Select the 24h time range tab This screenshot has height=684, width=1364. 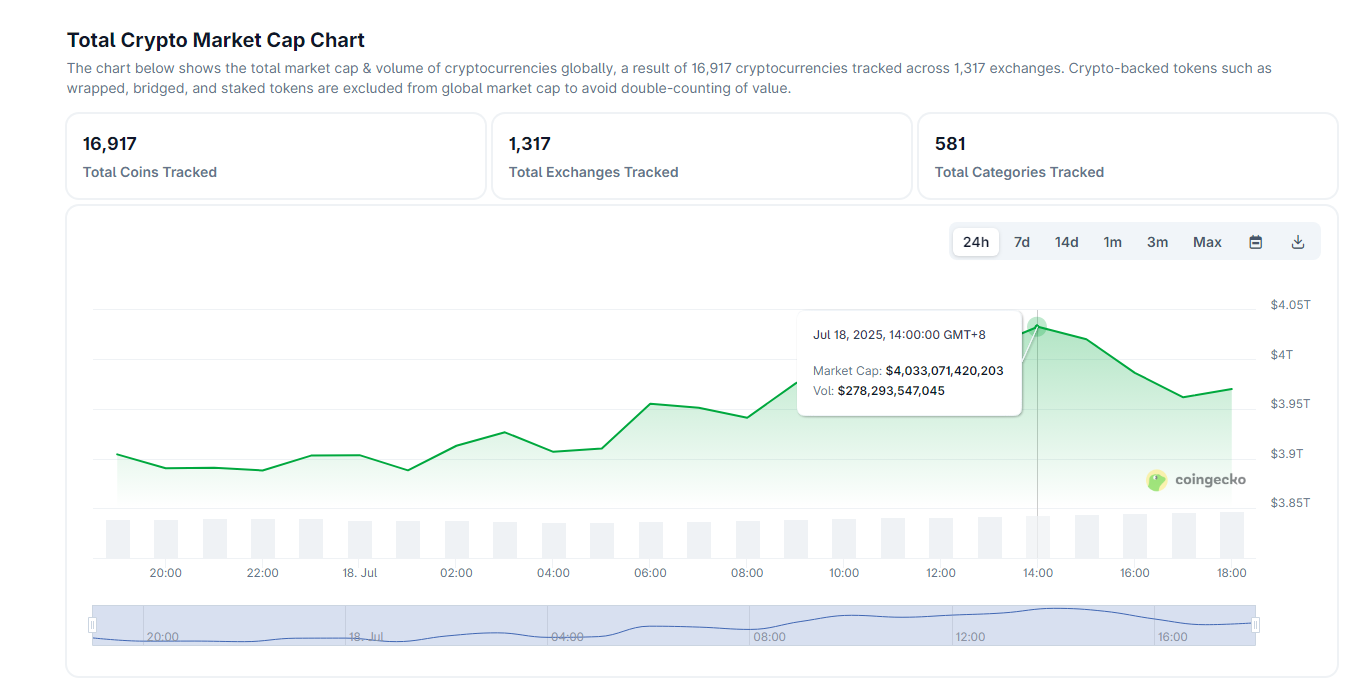point(976,242)
